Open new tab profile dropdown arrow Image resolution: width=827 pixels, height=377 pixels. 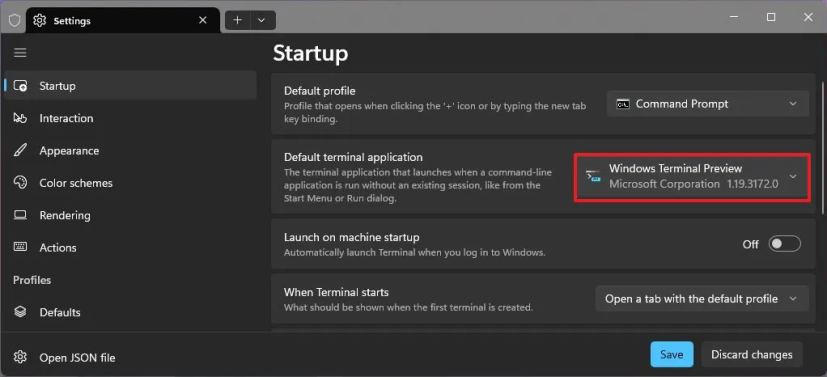click(262, 21)
